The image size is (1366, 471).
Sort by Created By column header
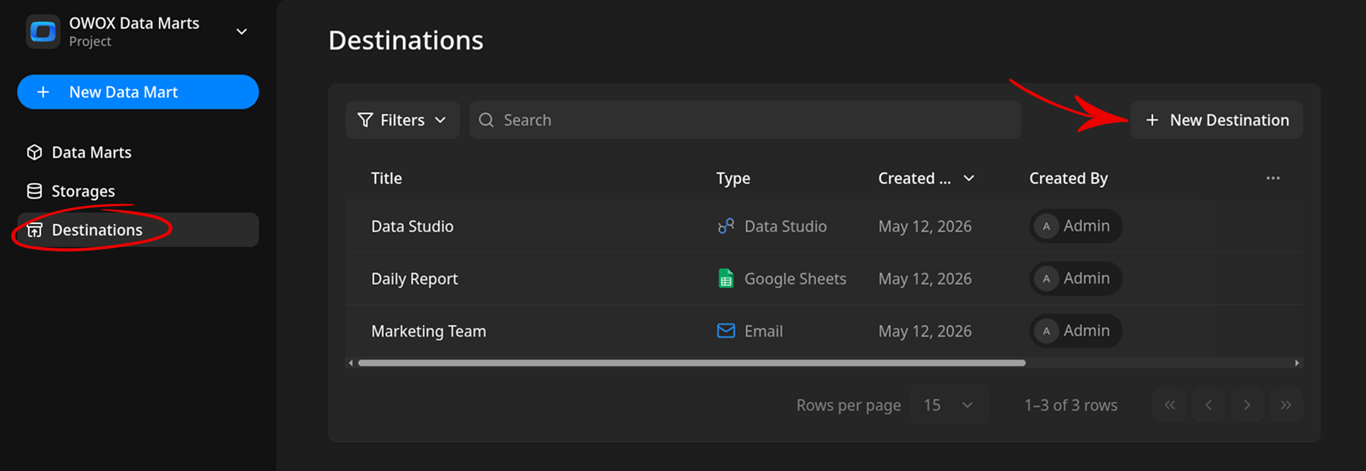coord(1068,178)
